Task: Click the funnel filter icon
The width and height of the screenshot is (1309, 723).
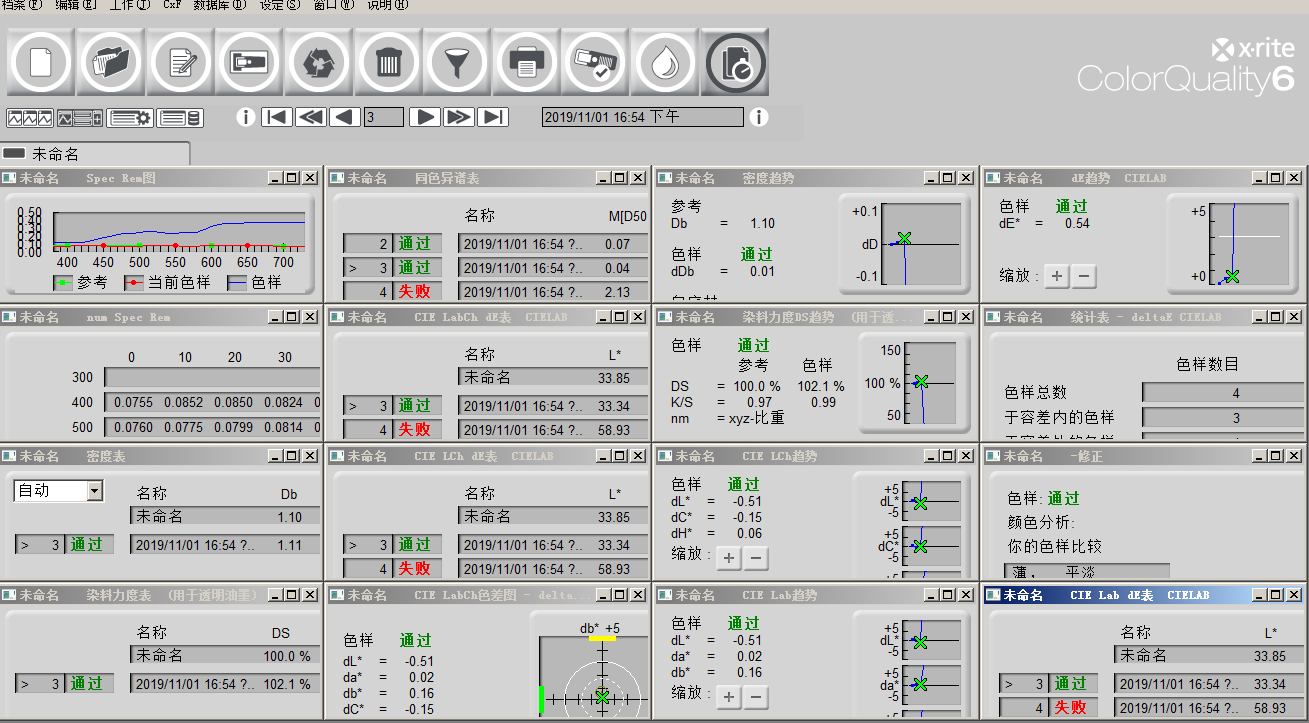Action: [457, 62]
